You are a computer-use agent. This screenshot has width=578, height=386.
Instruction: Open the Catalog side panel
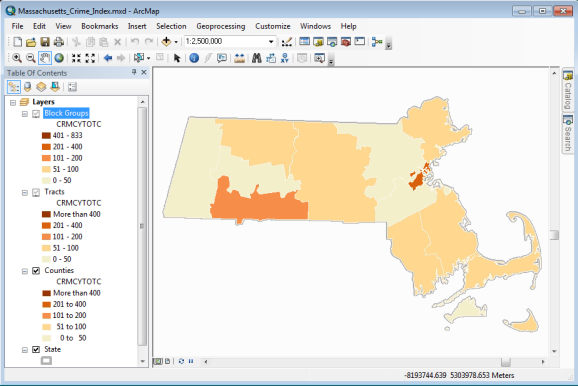pyautogui.click(x=568, y=90)
